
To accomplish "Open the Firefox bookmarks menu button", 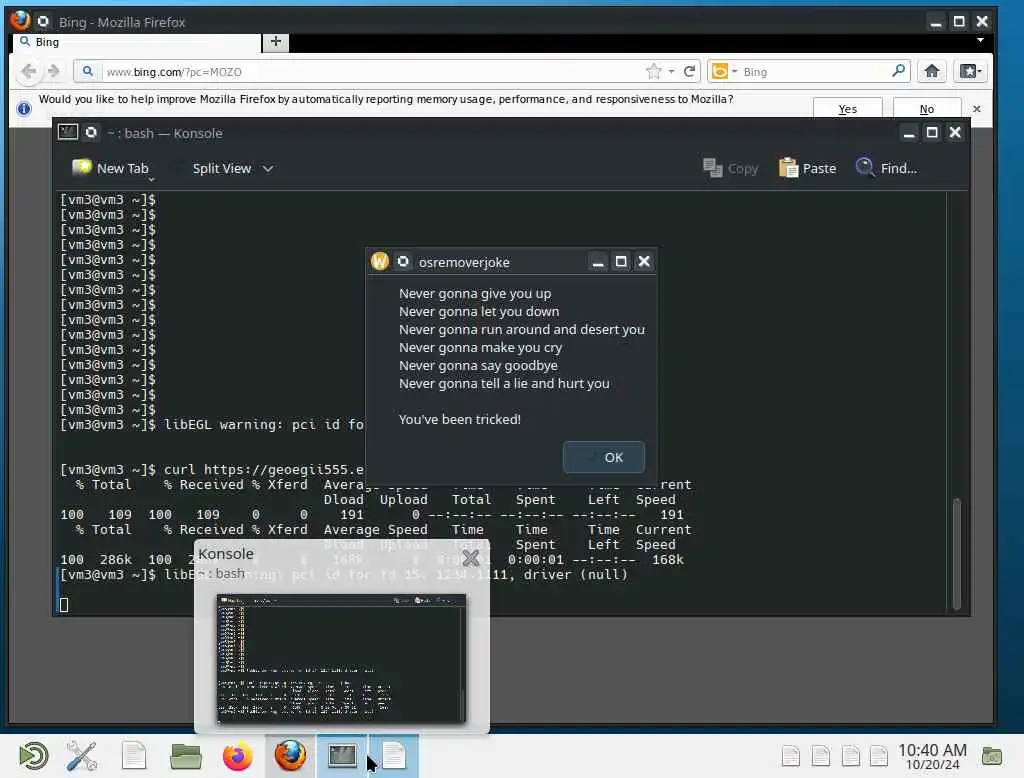I will tap(969, 71).
